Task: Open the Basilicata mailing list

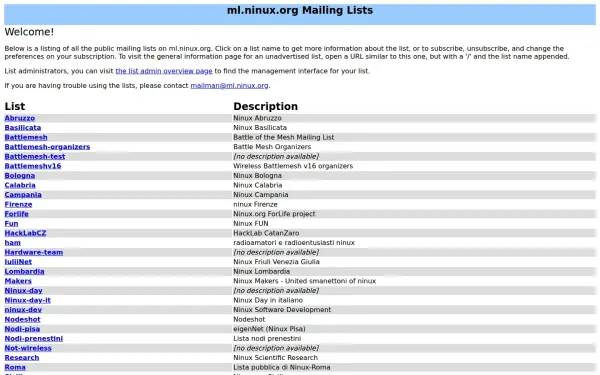Action: point(23,128)
